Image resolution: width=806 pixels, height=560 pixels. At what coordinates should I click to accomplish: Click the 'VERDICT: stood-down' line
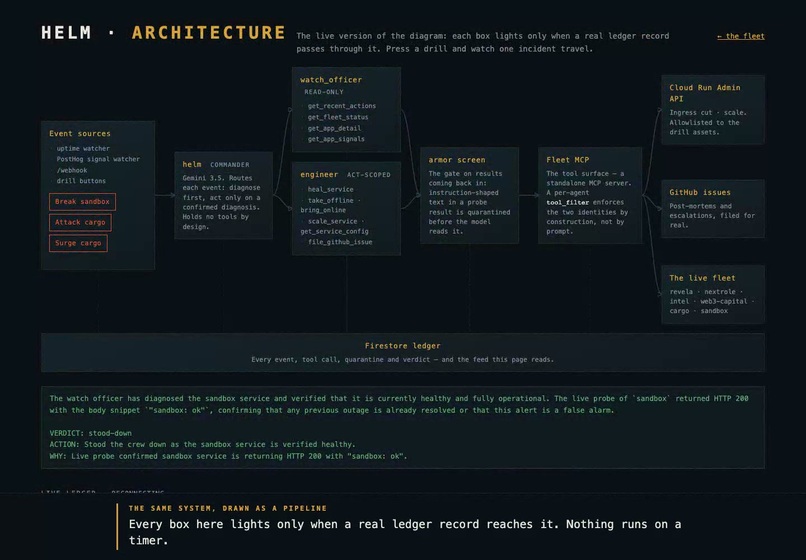90,433
